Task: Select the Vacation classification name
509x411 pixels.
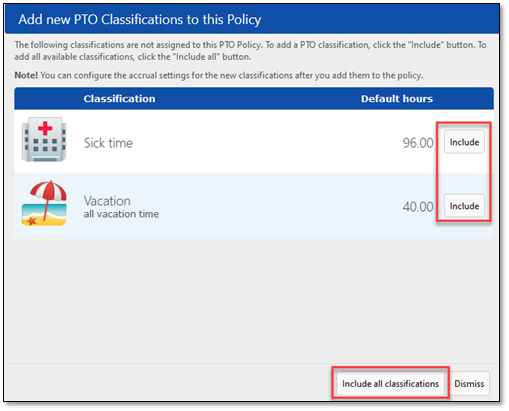Action: (x=107, y=201)
